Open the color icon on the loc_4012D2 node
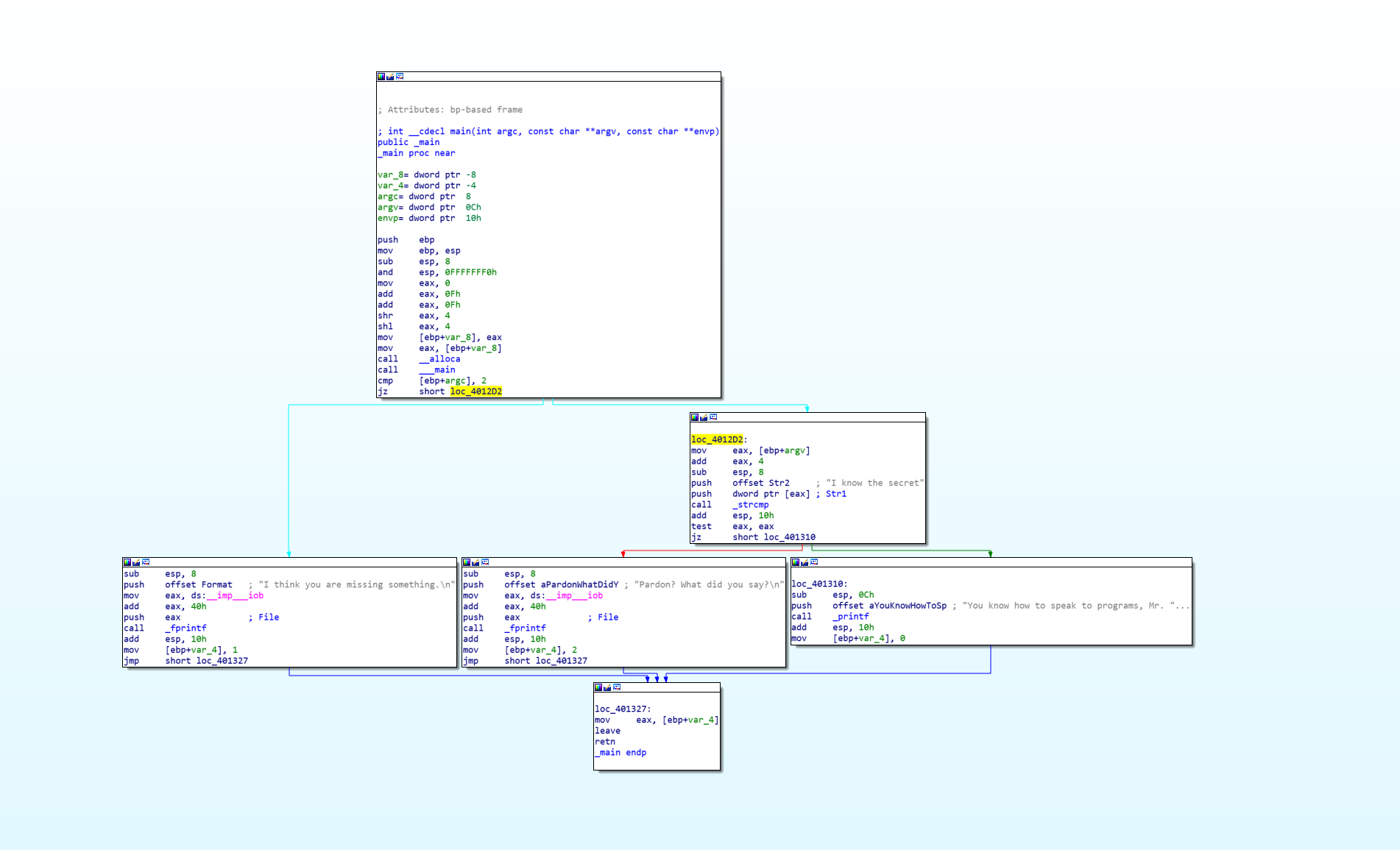Screen dimensions: 1400x850 click(x=695, y=417)
